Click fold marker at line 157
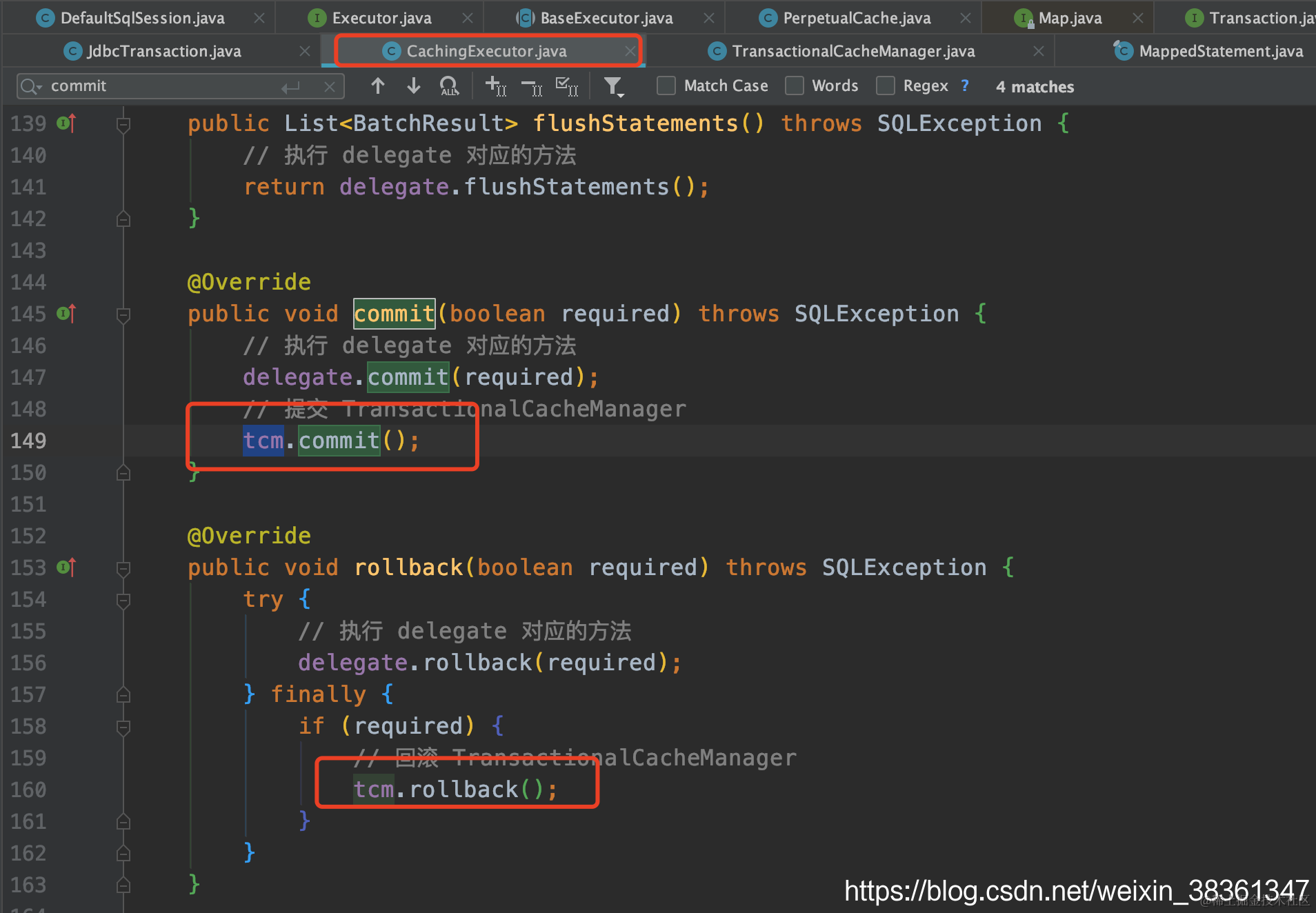1316x913 pixels. 123,695
